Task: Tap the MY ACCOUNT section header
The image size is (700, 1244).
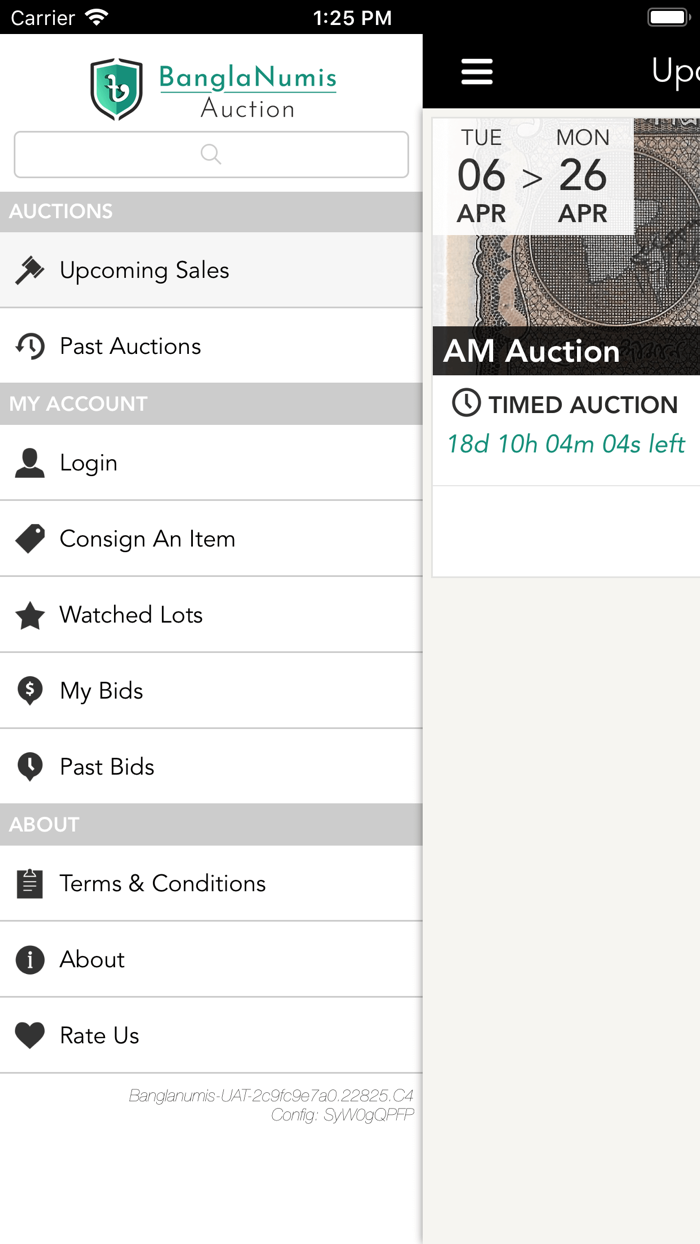Action: click(x=77, y=404)
